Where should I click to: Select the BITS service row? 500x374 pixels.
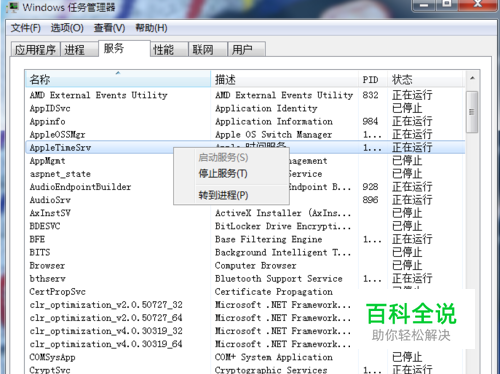tap(245, 252)
